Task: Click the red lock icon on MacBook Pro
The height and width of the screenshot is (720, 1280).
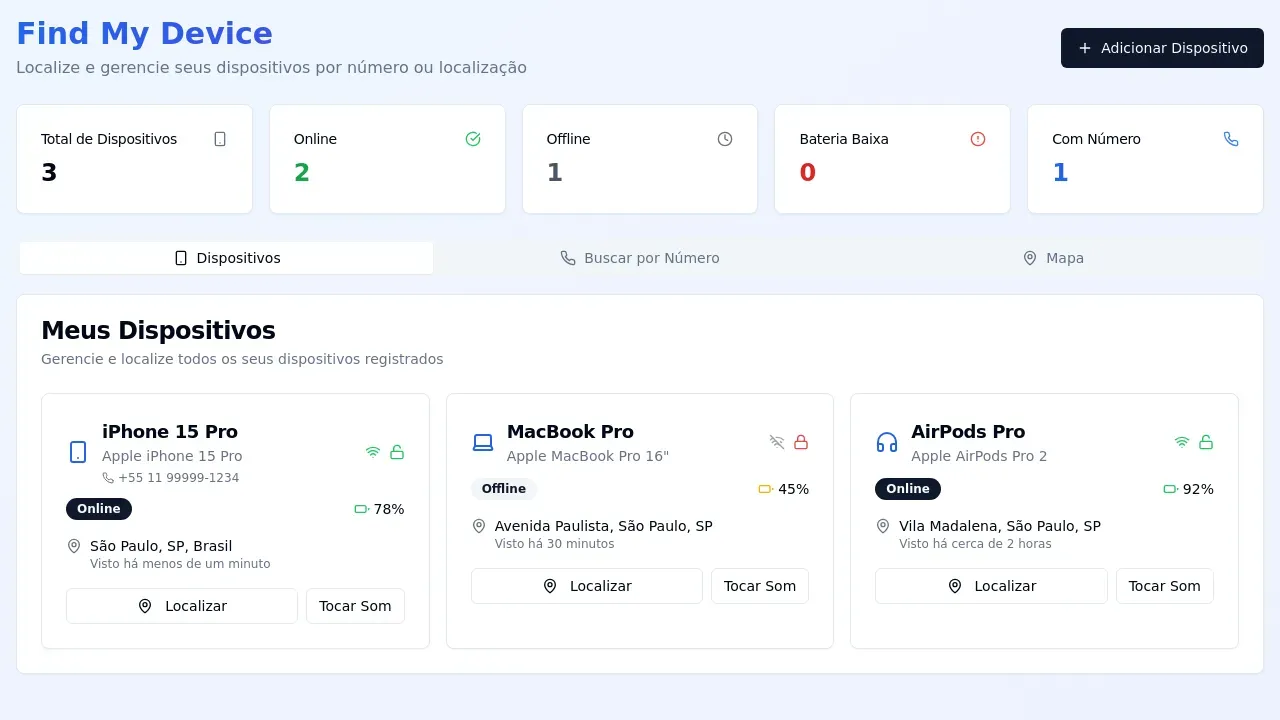Action: click(801, 442)
